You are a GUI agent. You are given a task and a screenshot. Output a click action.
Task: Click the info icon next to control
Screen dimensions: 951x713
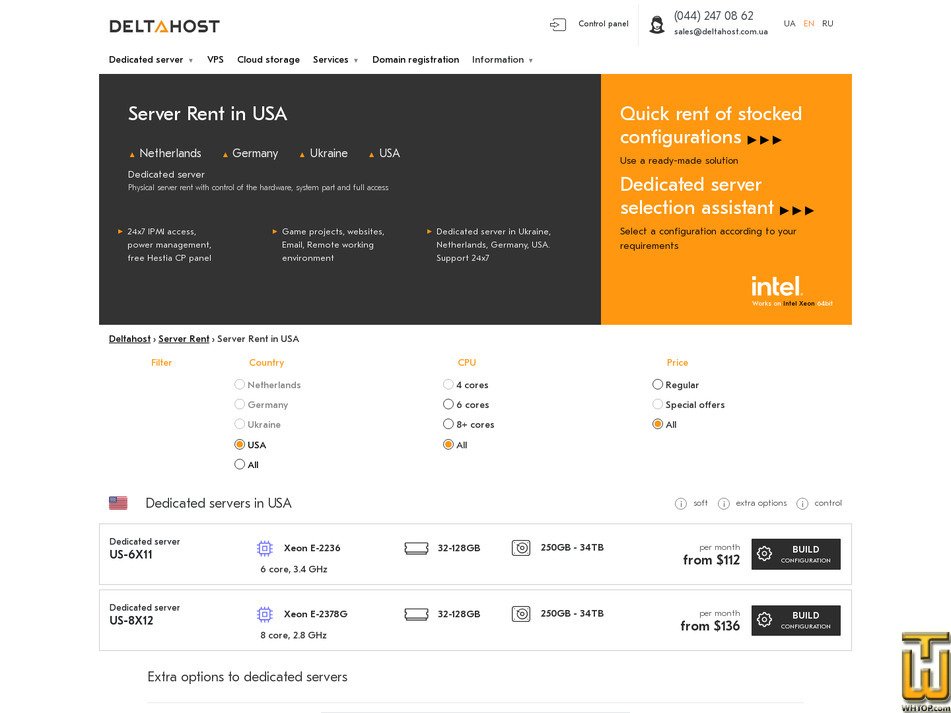click(x=802, y=504)
